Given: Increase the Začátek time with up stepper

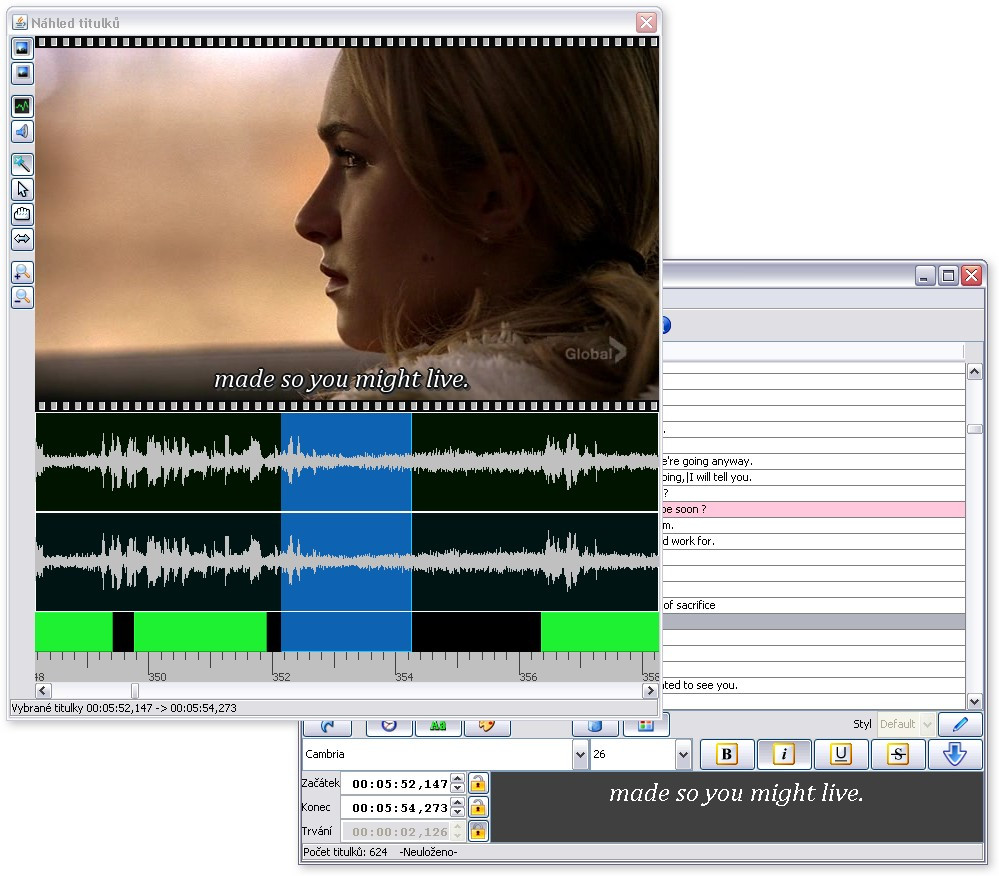Looking at the screenshot, I should coord(457,779).
